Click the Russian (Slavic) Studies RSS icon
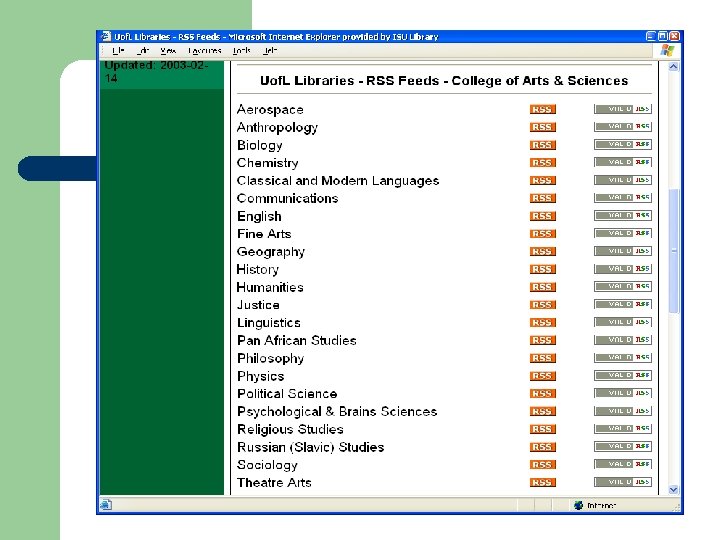This screenshot has width=720, height=540. pos(542,447)
